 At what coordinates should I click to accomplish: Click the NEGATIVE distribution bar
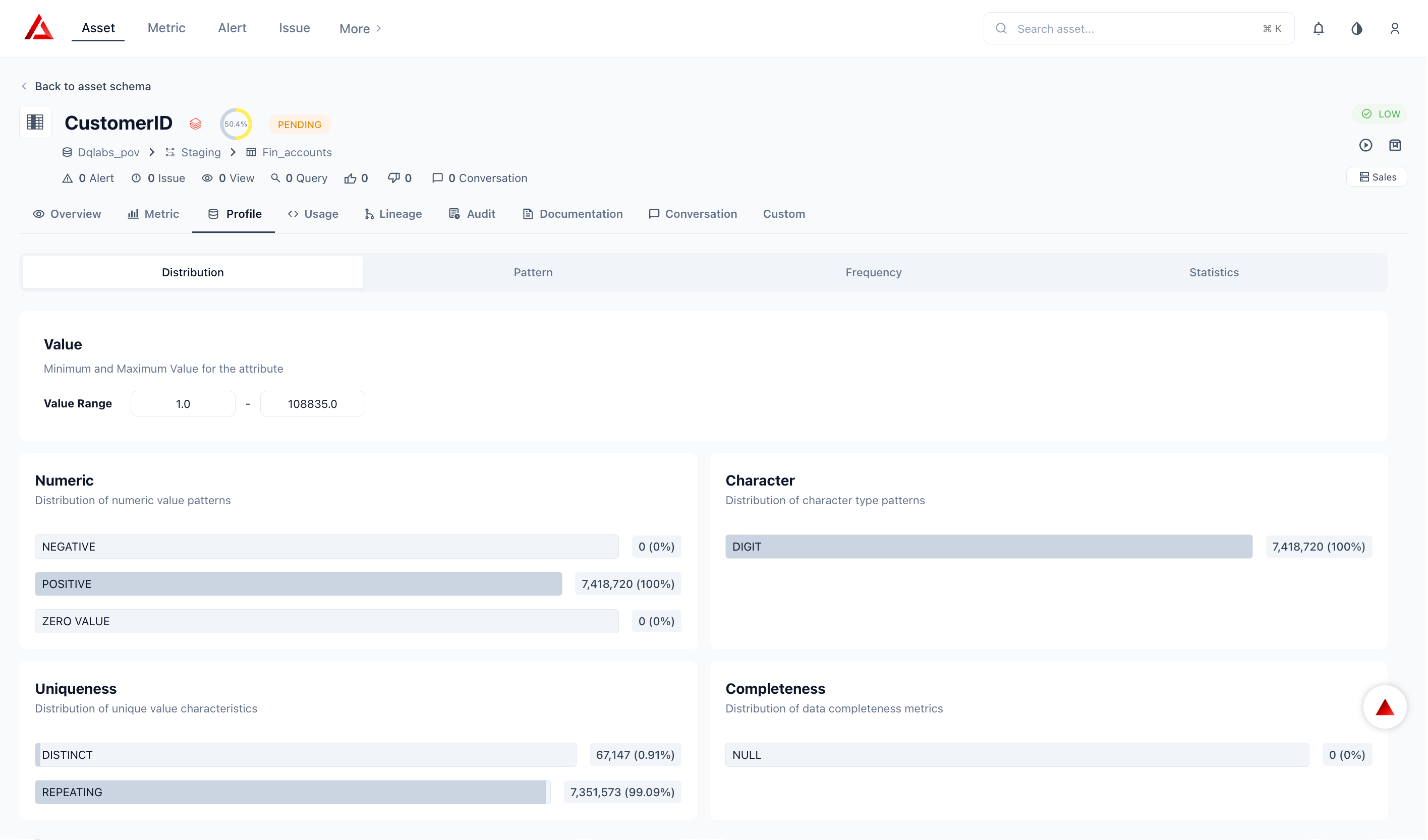coord(327,547)
